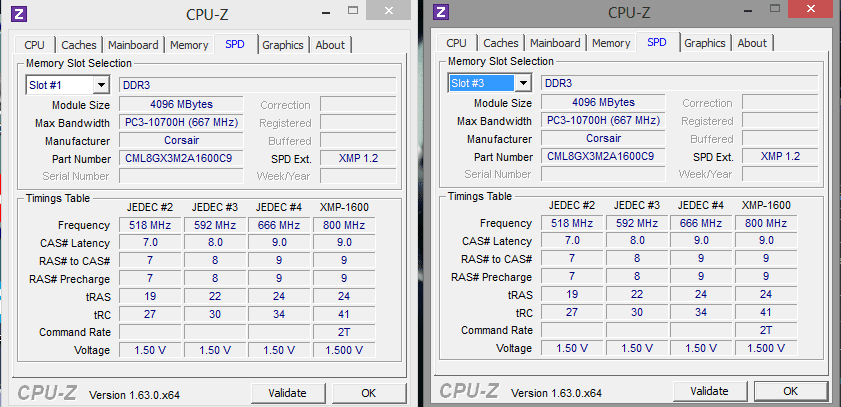Image resolution: width=841 pixels, height=407 pixels.
Task: Click Part Number field in left window
Action: click(x=181, y=159)
